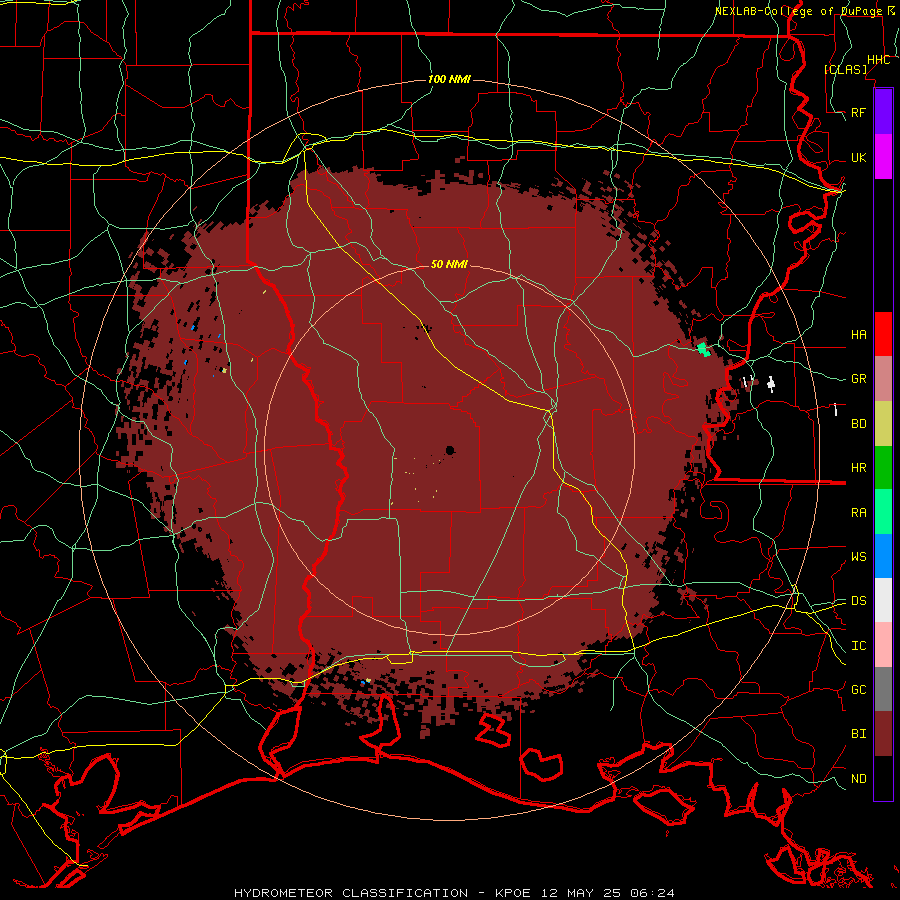Click the DS white legend swatch
The width and height of the screenshot is (900, 900).
click(883, 600)
